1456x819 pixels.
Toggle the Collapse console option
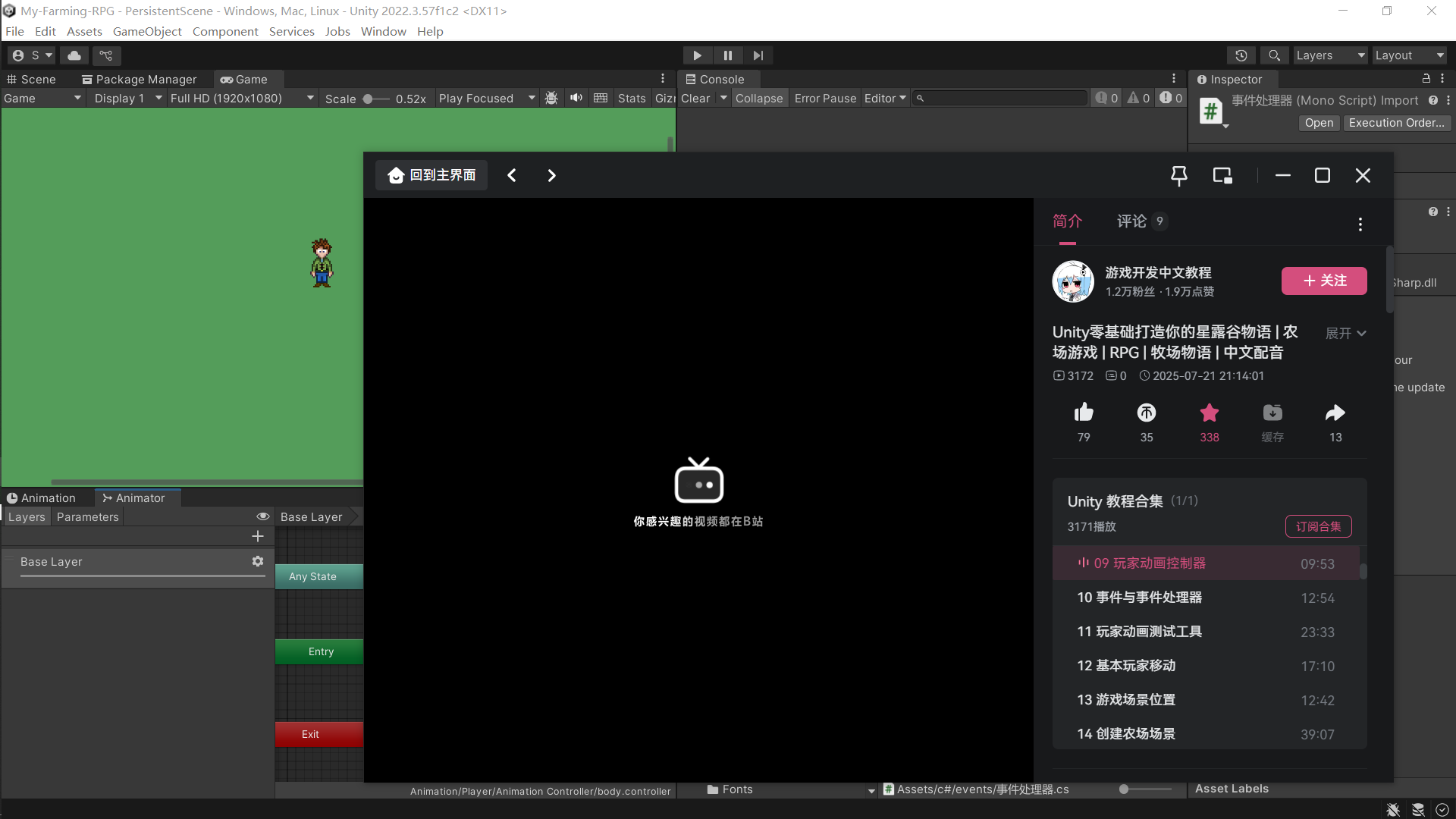[x=758, y=99]
